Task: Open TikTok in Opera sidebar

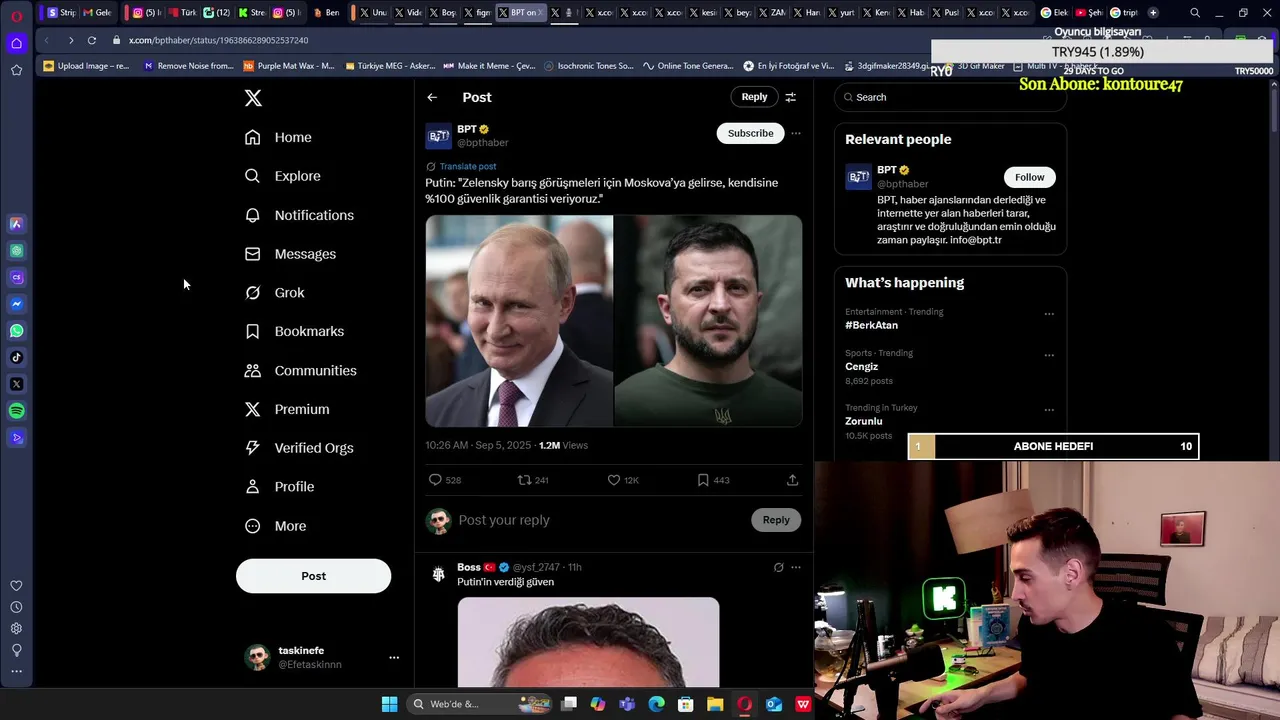Action: coord(16,357)
